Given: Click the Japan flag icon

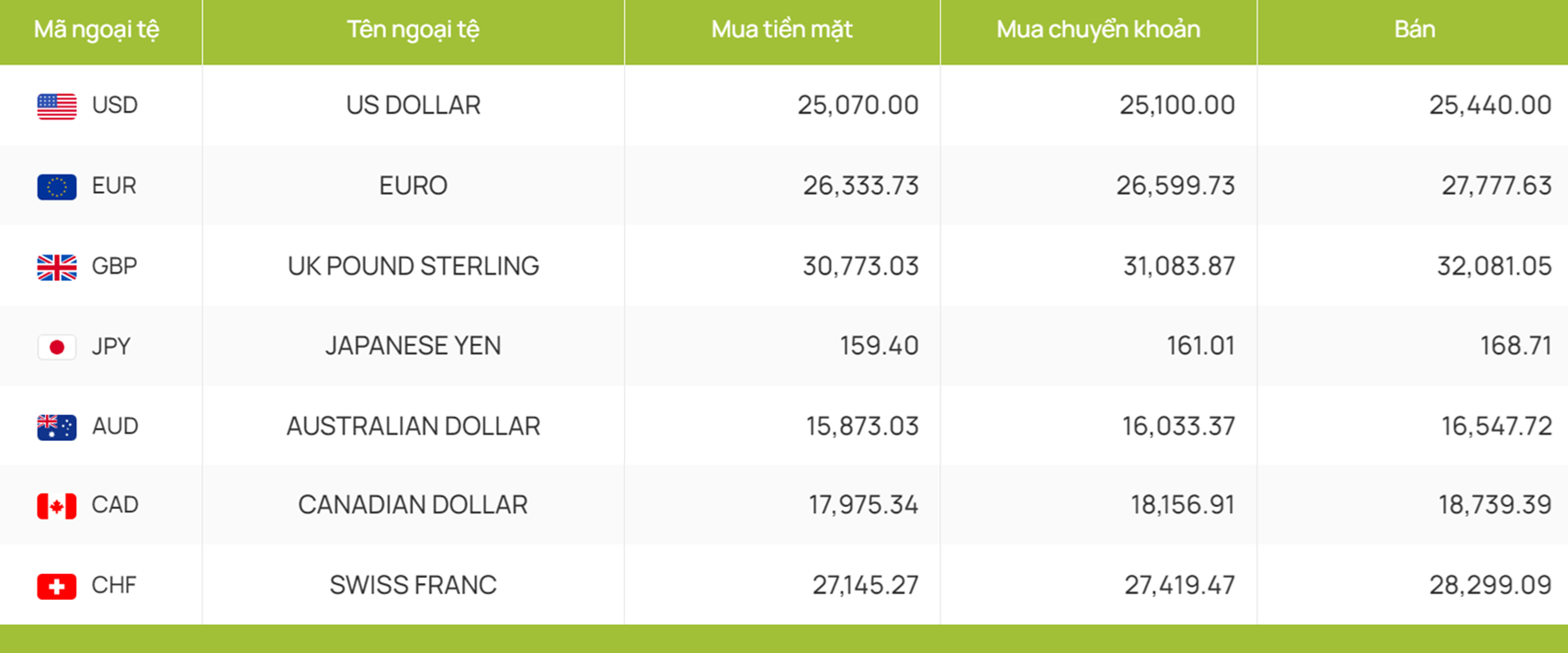Looking at the screenshot, I should (x=57, y=347).
